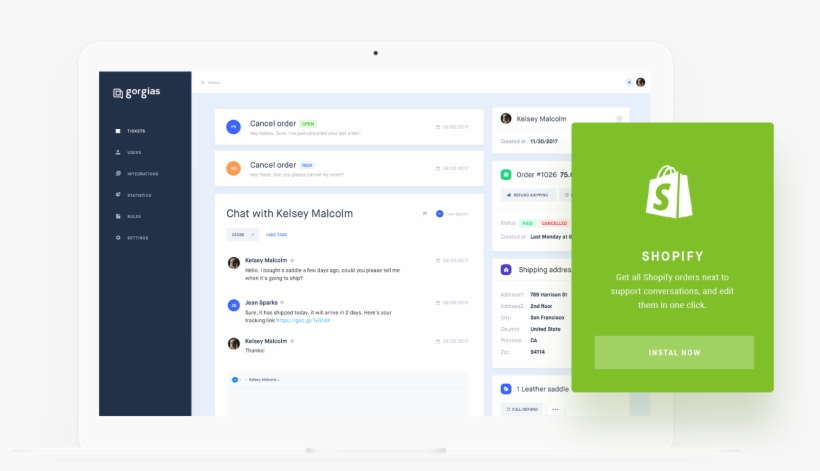820x471 pixels.
Task: Open the Tickets section in the sidebar
Action: (x=131, y=131)
